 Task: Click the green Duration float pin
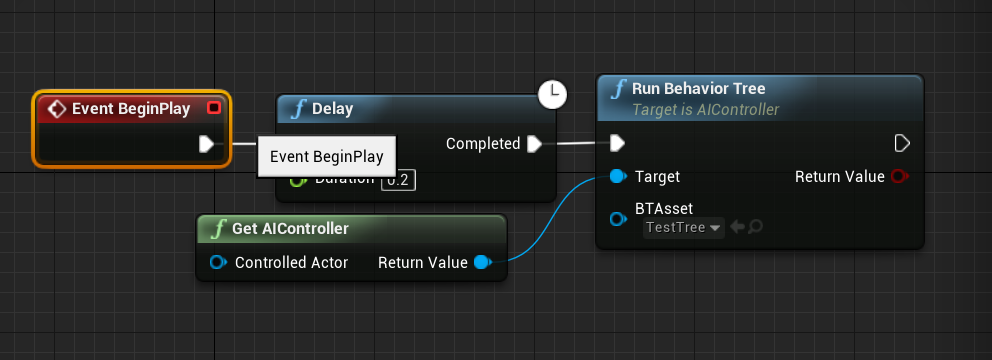coord(297,180)
